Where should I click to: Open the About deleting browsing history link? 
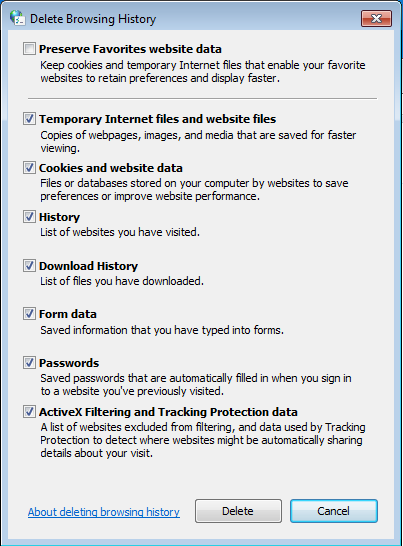click(104, 512)
